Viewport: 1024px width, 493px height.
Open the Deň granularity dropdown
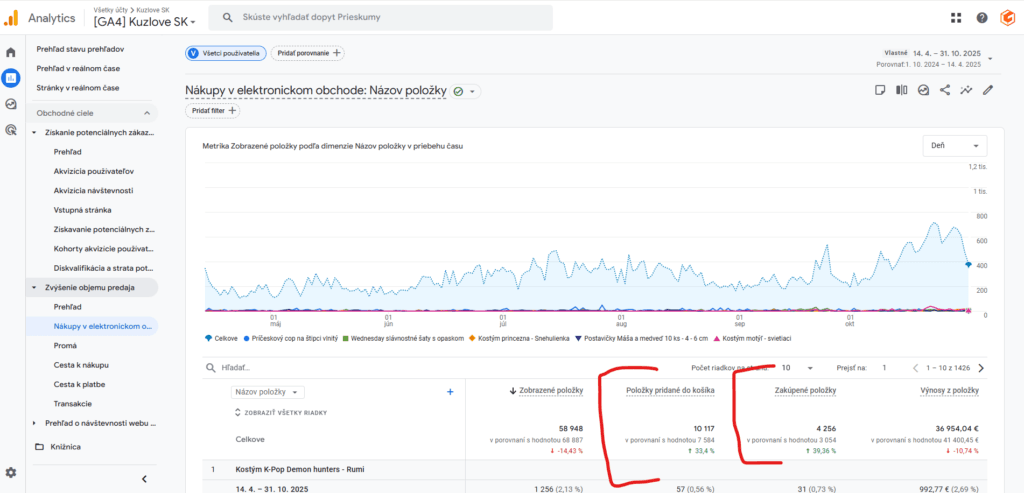955,146
